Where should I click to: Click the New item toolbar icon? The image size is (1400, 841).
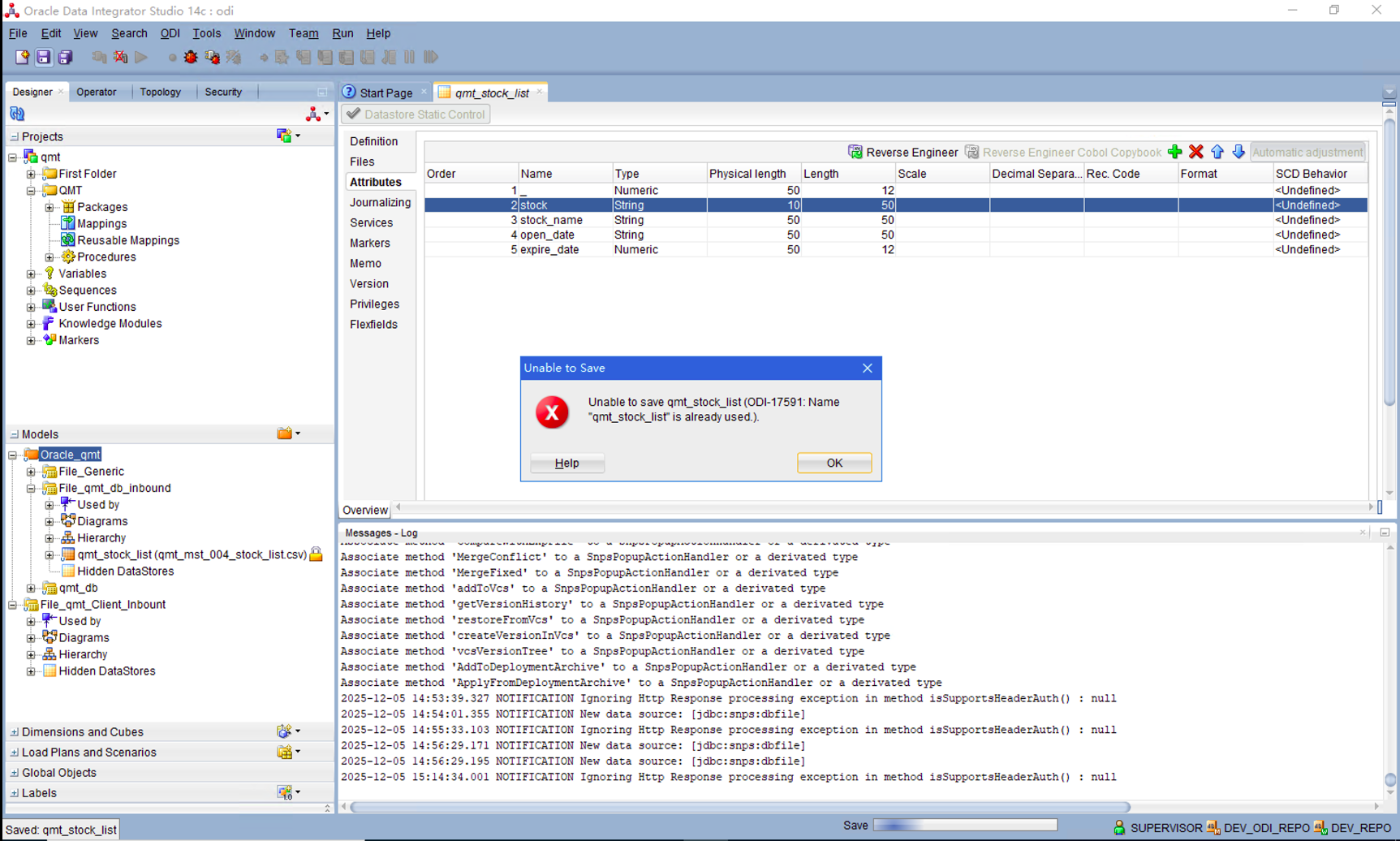click(22, 57)
